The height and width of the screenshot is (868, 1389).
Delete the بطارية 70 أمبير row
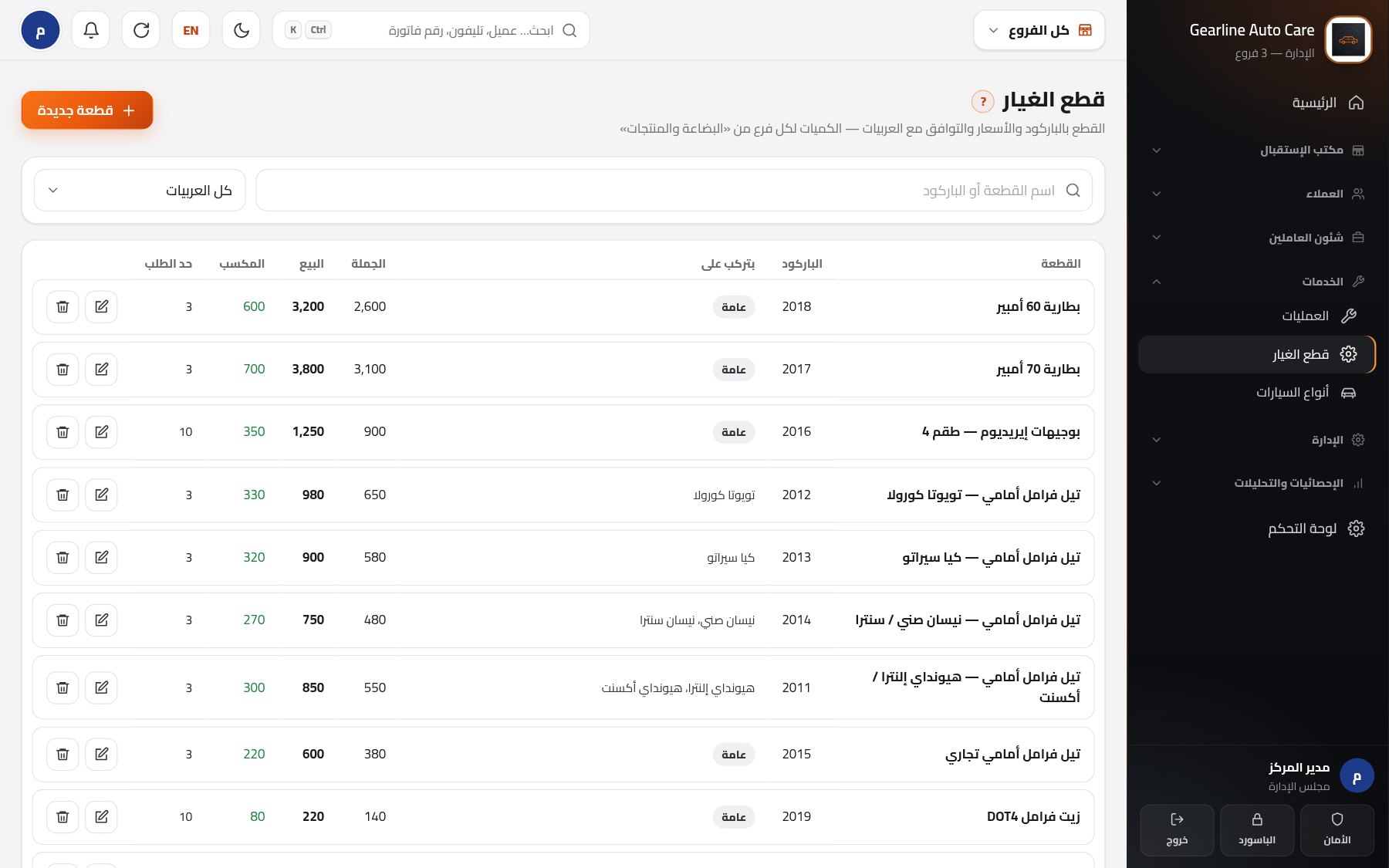click(63, 370)
